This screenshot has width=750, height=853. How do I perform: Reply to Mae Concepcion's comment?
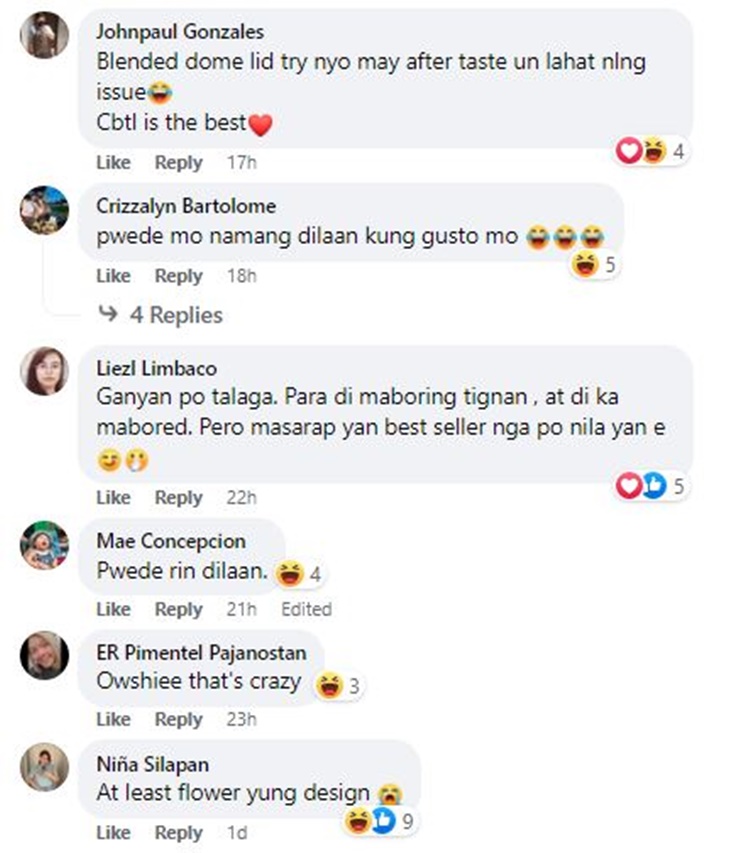click(178, 609)
